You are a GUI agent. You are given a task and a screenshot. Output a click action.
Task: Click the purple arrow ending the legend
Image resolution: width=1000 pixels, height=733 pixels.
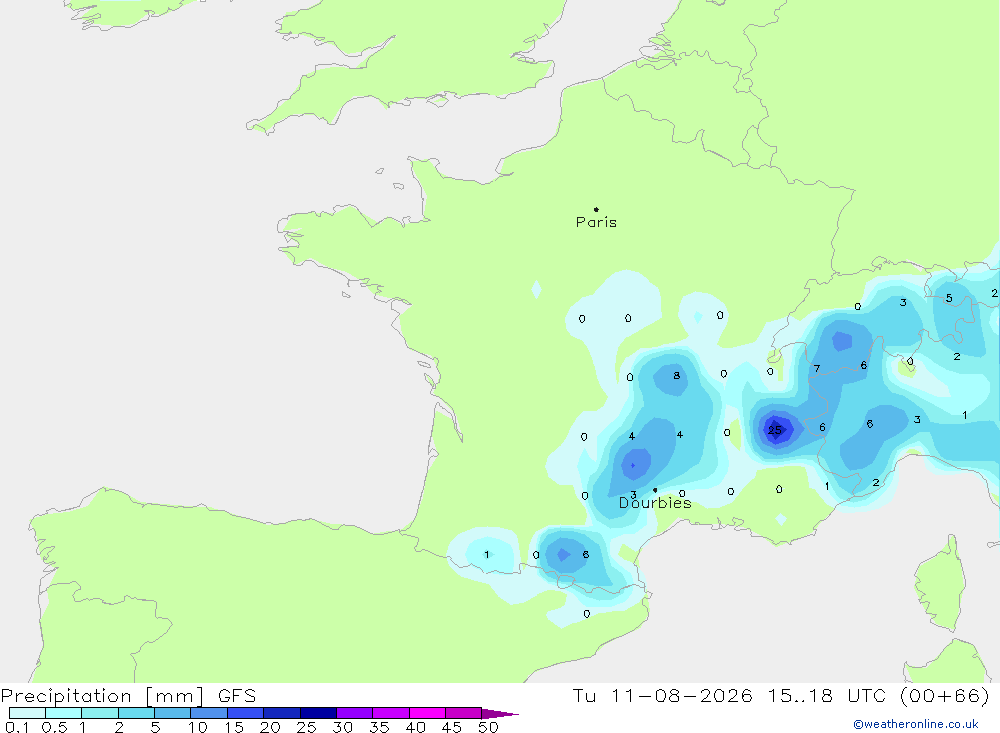pyautogui.click(x=500, y=713)
